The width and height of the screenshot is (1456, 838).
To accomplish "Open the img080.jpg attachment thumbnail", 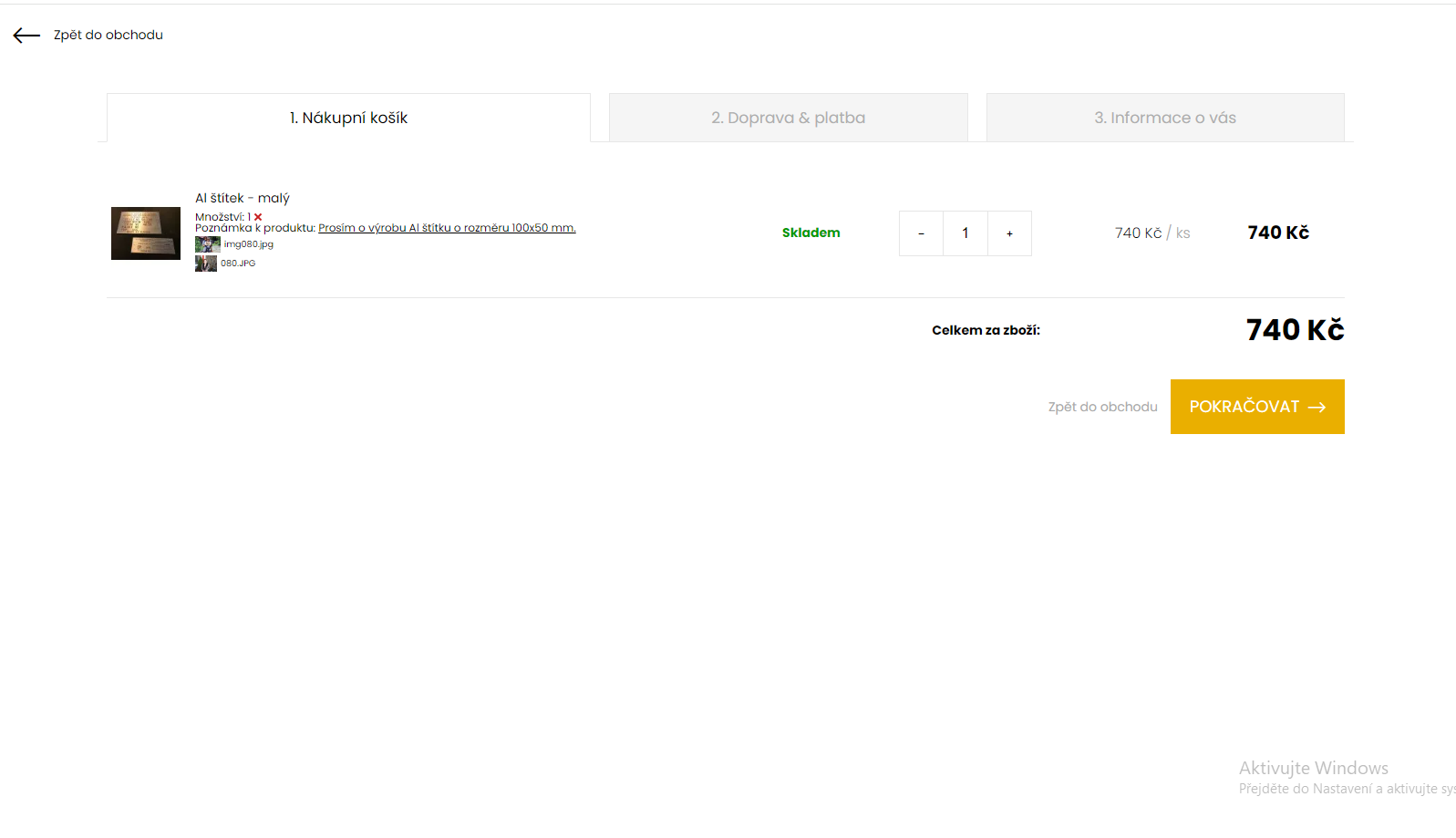I will click(x=207, y=244).
